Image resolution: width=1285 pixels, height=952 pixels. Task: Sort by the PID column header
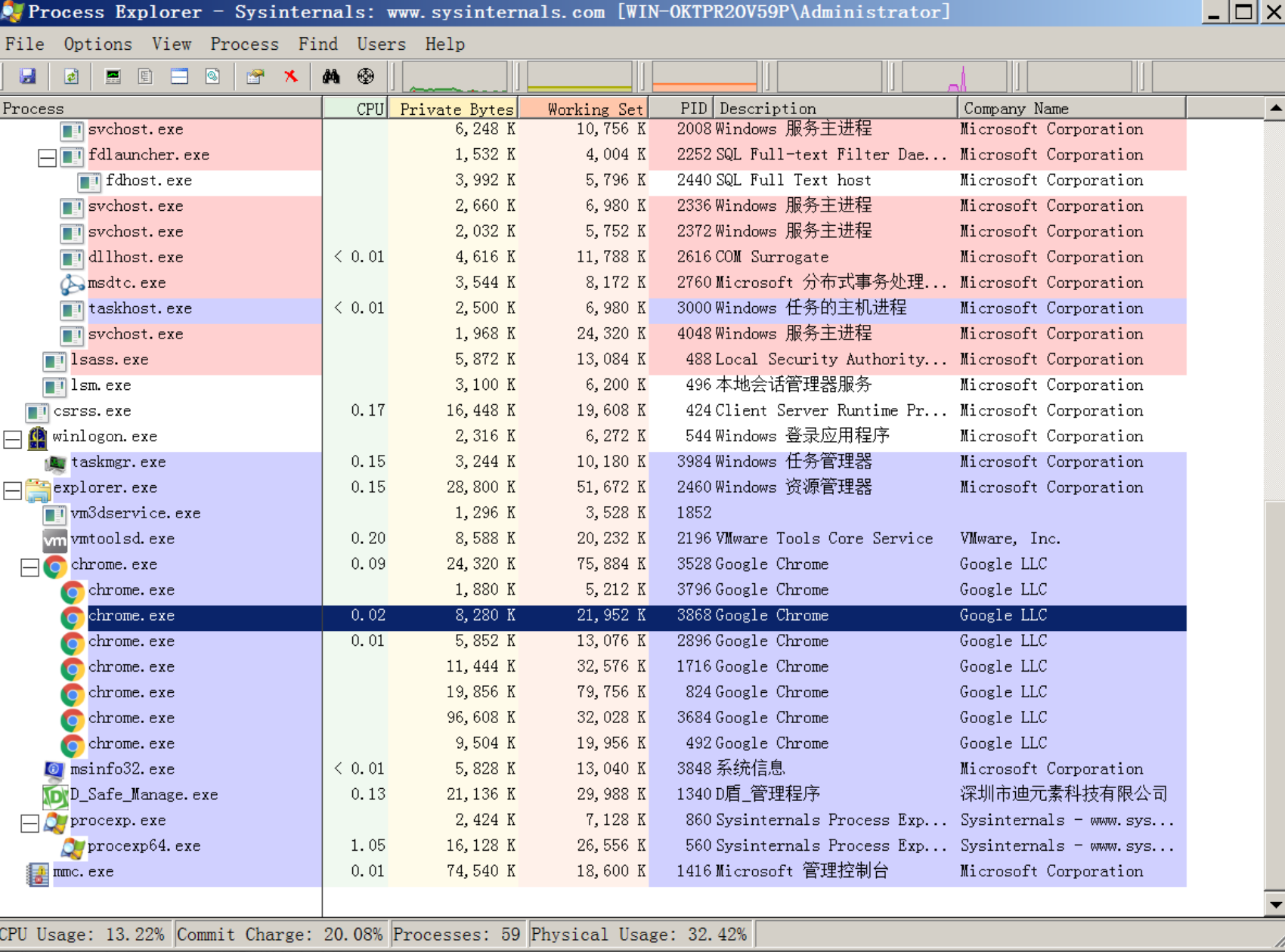pyautogui.click(x=682, y=108)
